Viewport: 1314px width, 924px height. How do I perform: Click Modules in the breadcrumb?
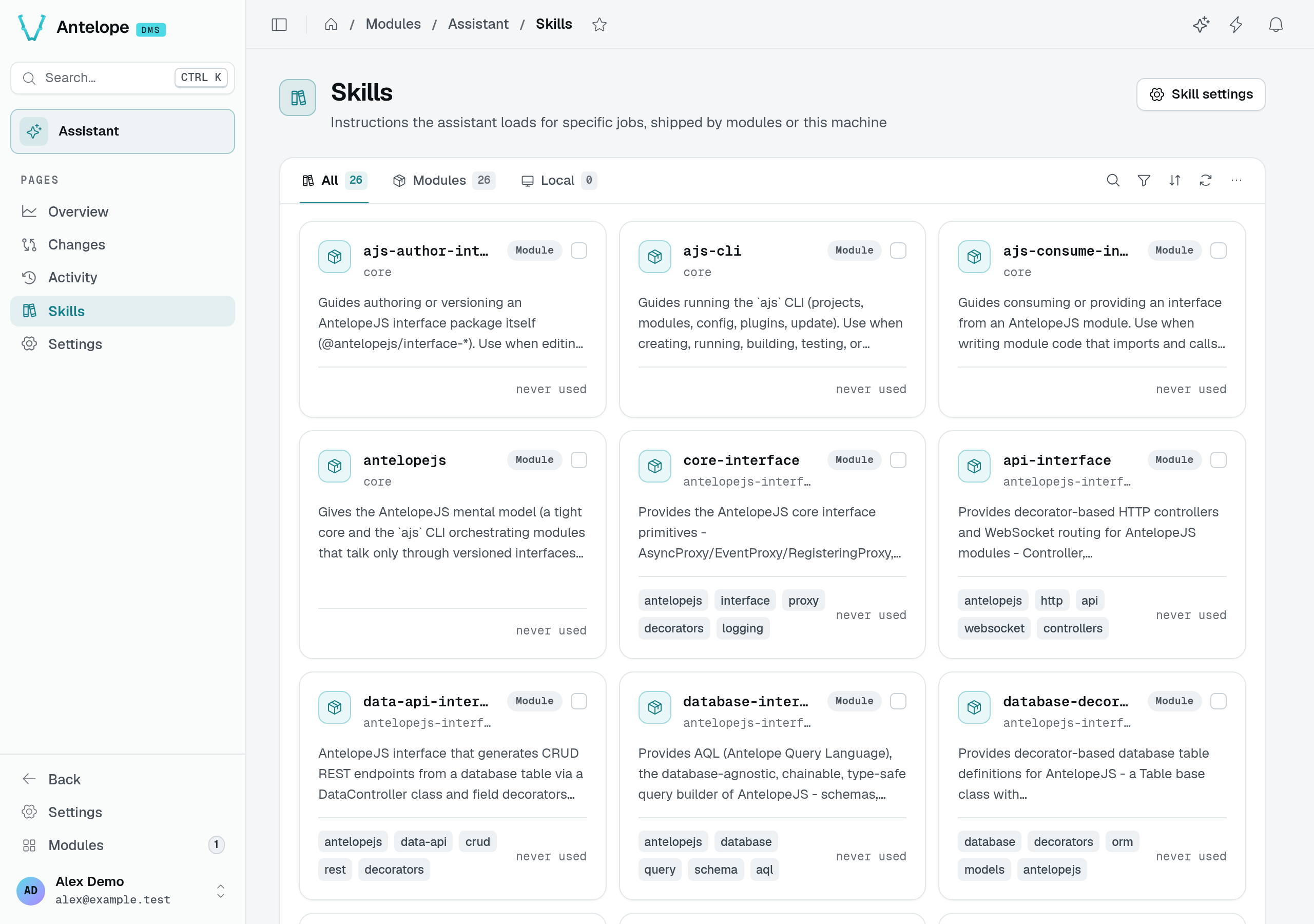(x=393, y=24)
